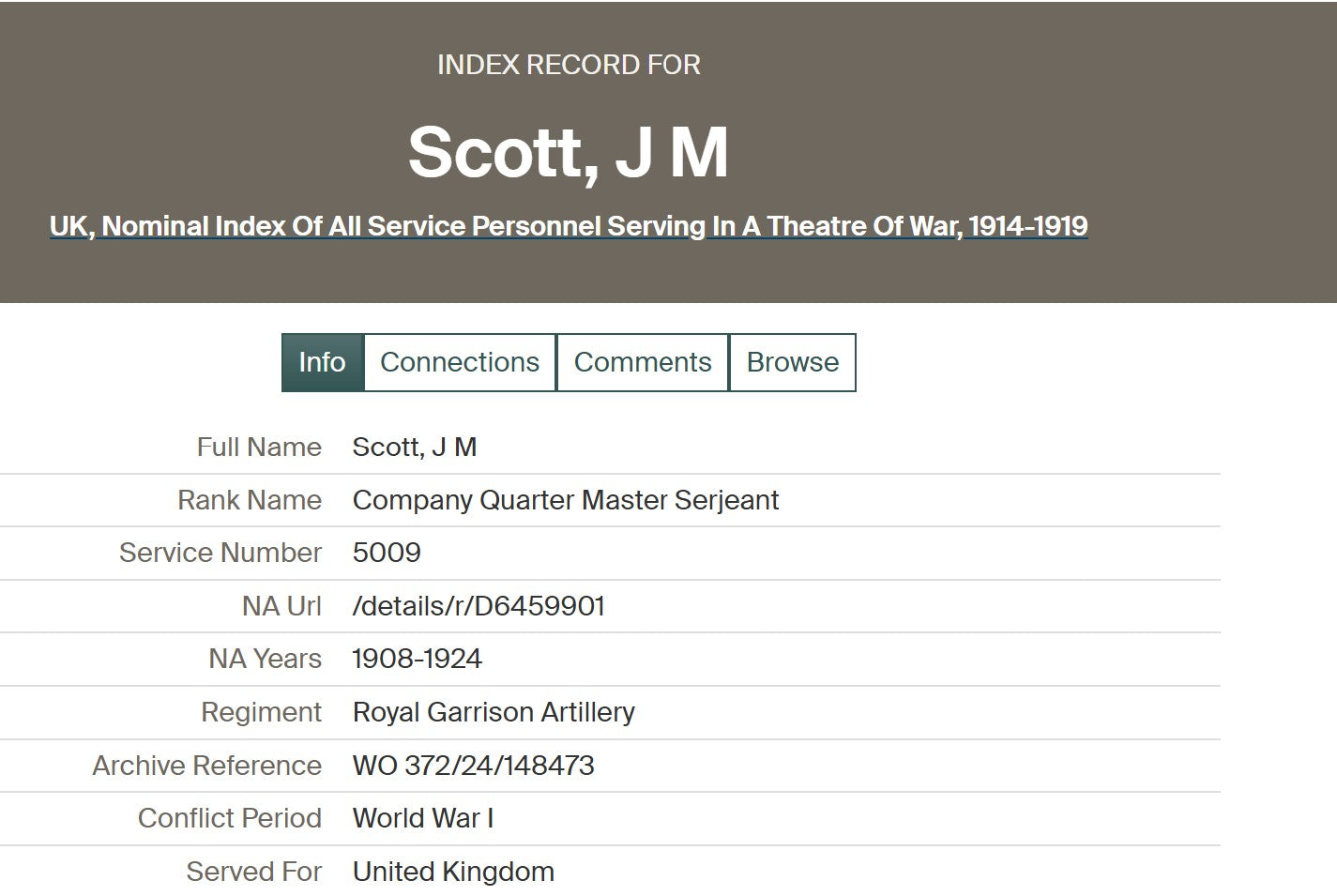Go to the Browse tab
The width and height of the screenshot is (1337, 896).
point(793,362)
